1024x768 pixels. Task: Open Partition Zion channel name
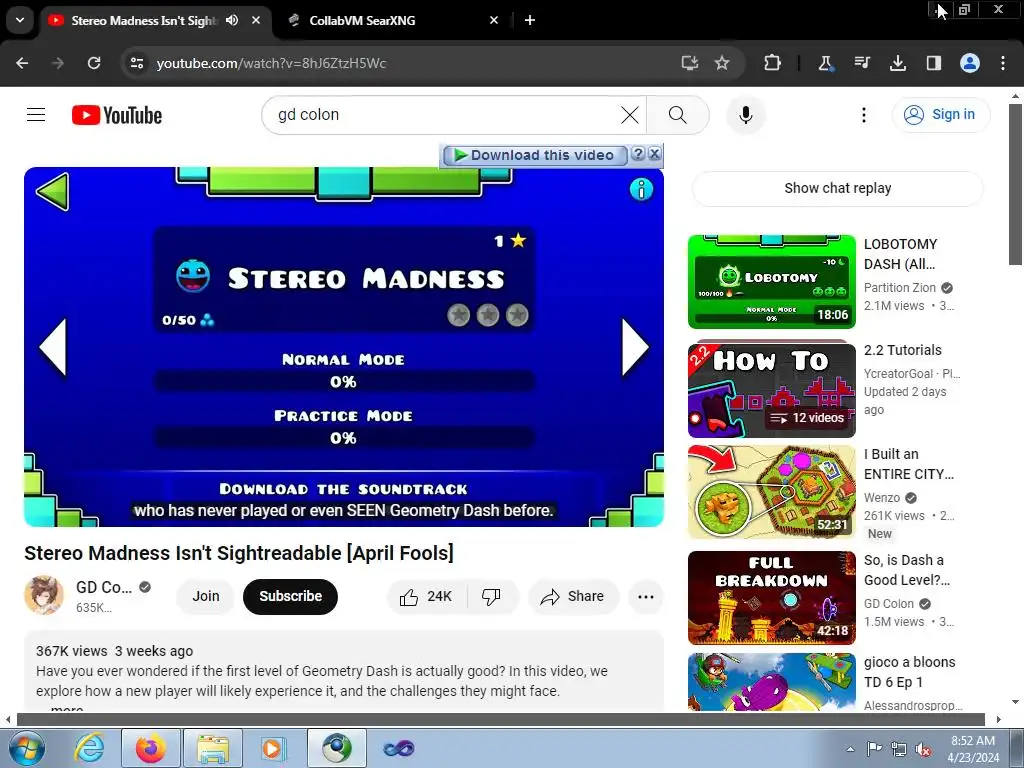(x=900, y=288)
